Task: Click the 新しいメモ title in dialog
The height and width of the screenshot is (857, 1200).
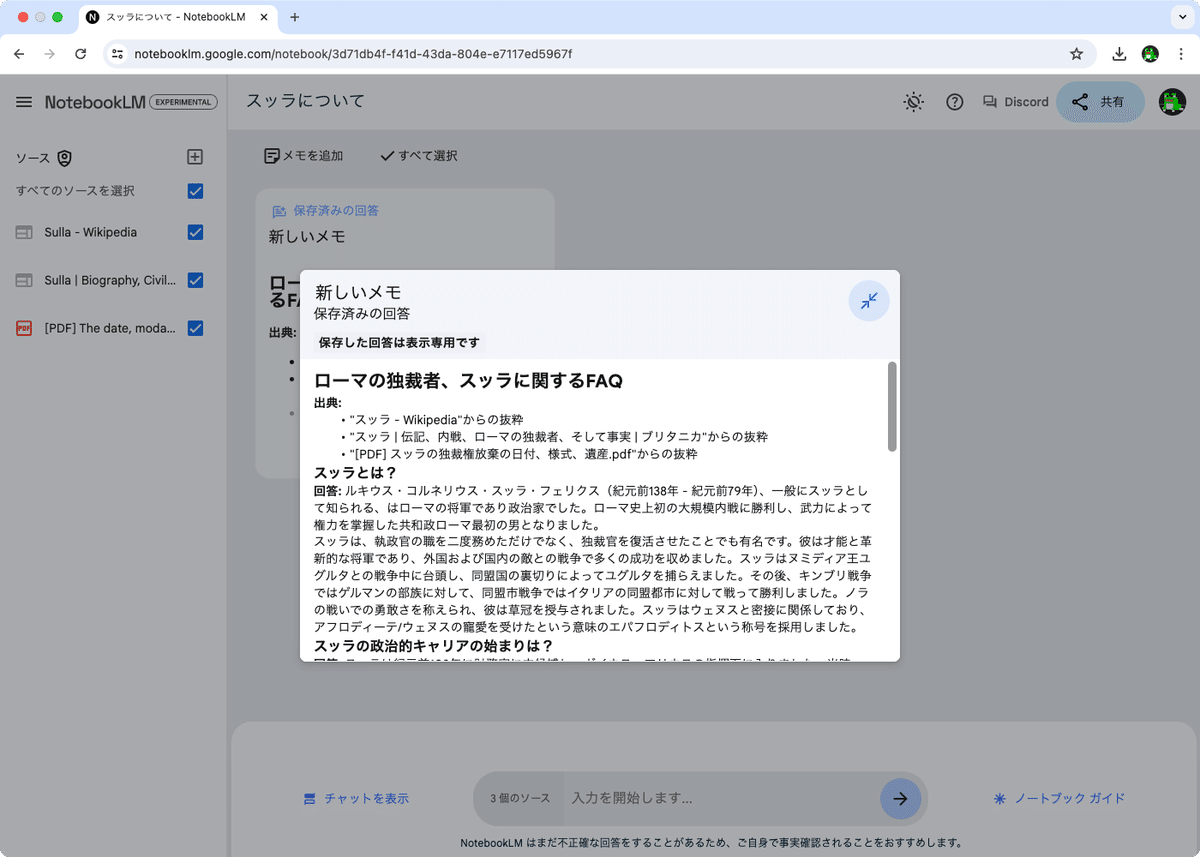Action: click(358, 292)
